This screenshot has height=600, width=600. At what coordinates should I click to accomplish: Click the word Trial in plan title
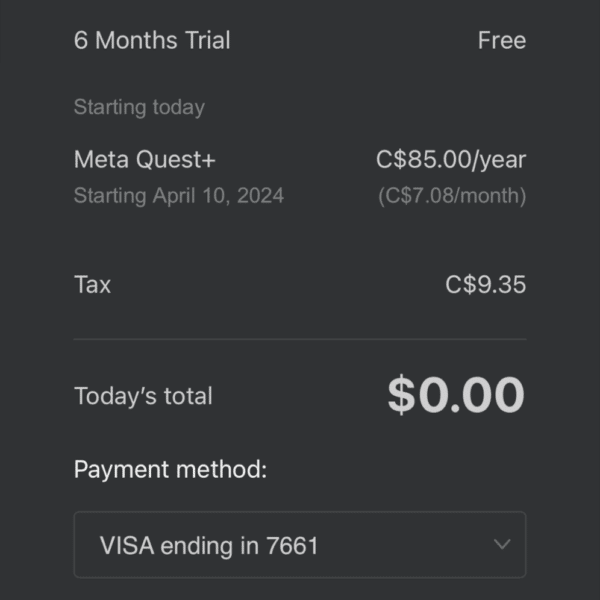[x=207, y=40]
